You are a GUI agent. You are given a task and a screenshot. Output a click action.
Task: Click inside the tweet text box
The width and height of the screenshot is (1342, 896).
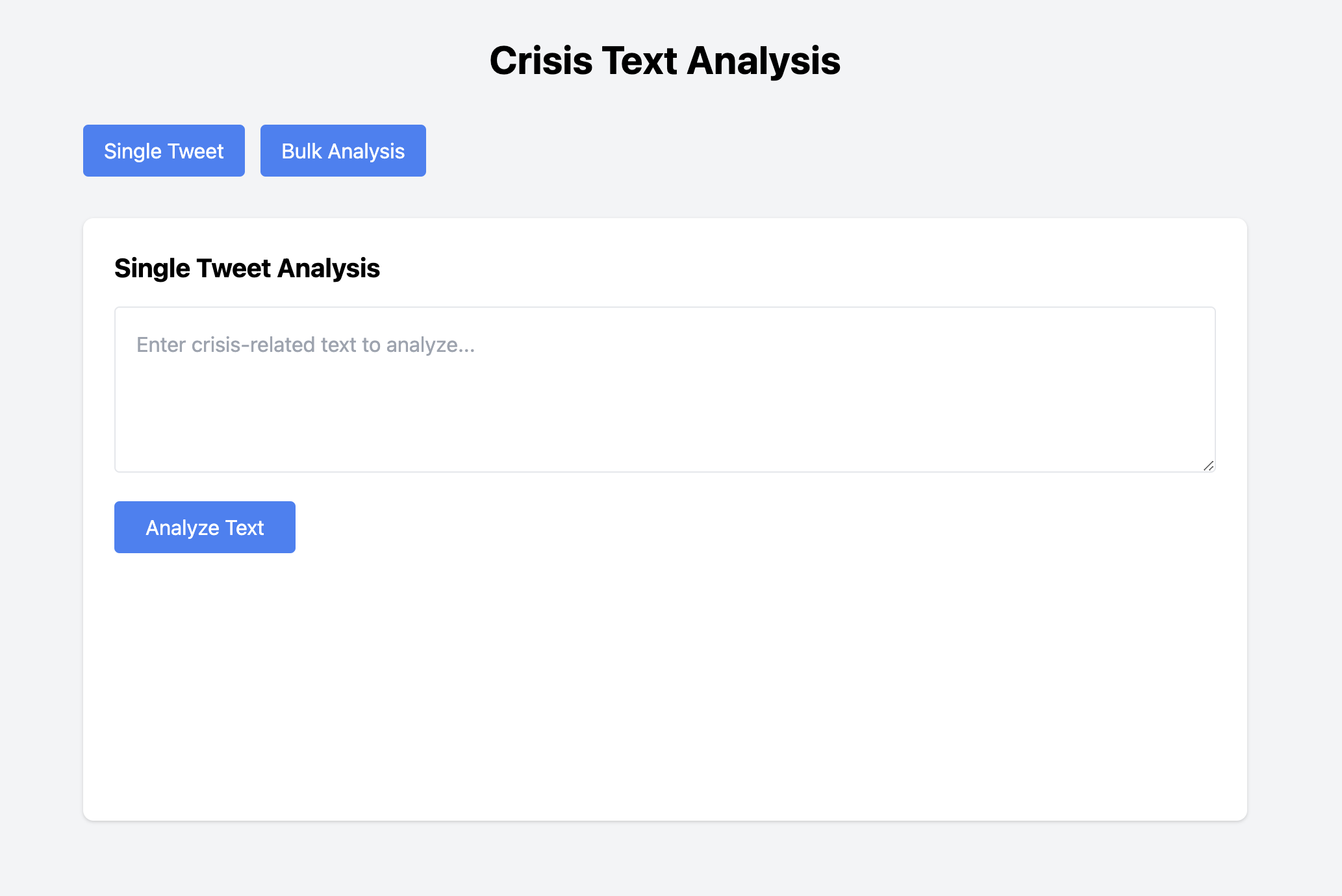tap(665, 403)
